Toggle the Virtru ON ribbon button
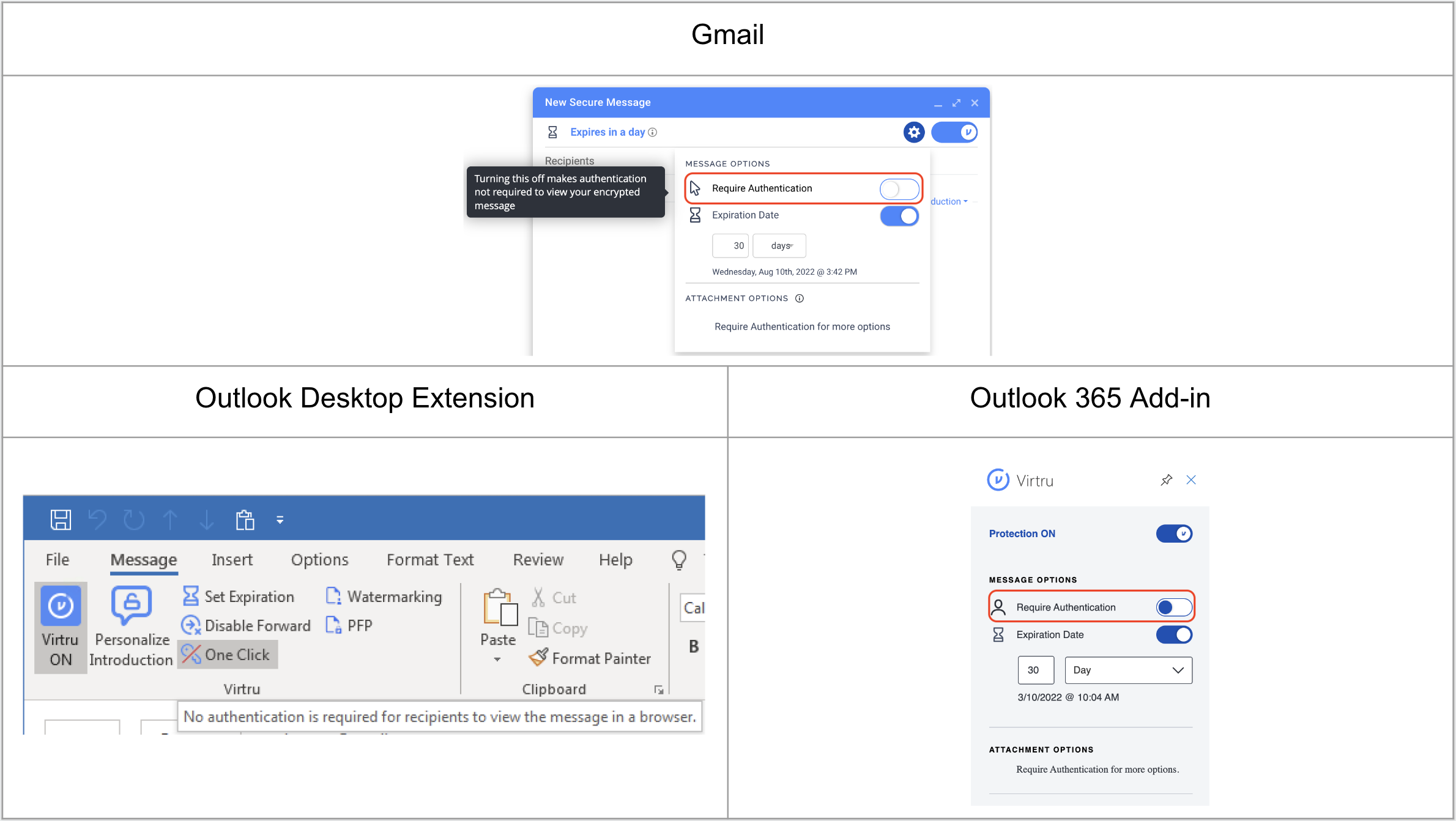The height and width of the screenshot is (821, 1456). point(61,627)
